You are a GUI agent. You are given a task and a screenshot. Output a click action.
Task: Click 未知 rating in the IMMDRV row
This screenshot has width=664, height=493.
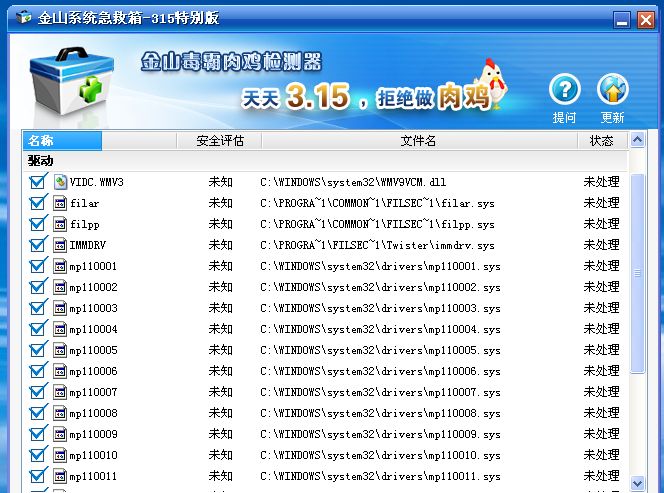221,245
